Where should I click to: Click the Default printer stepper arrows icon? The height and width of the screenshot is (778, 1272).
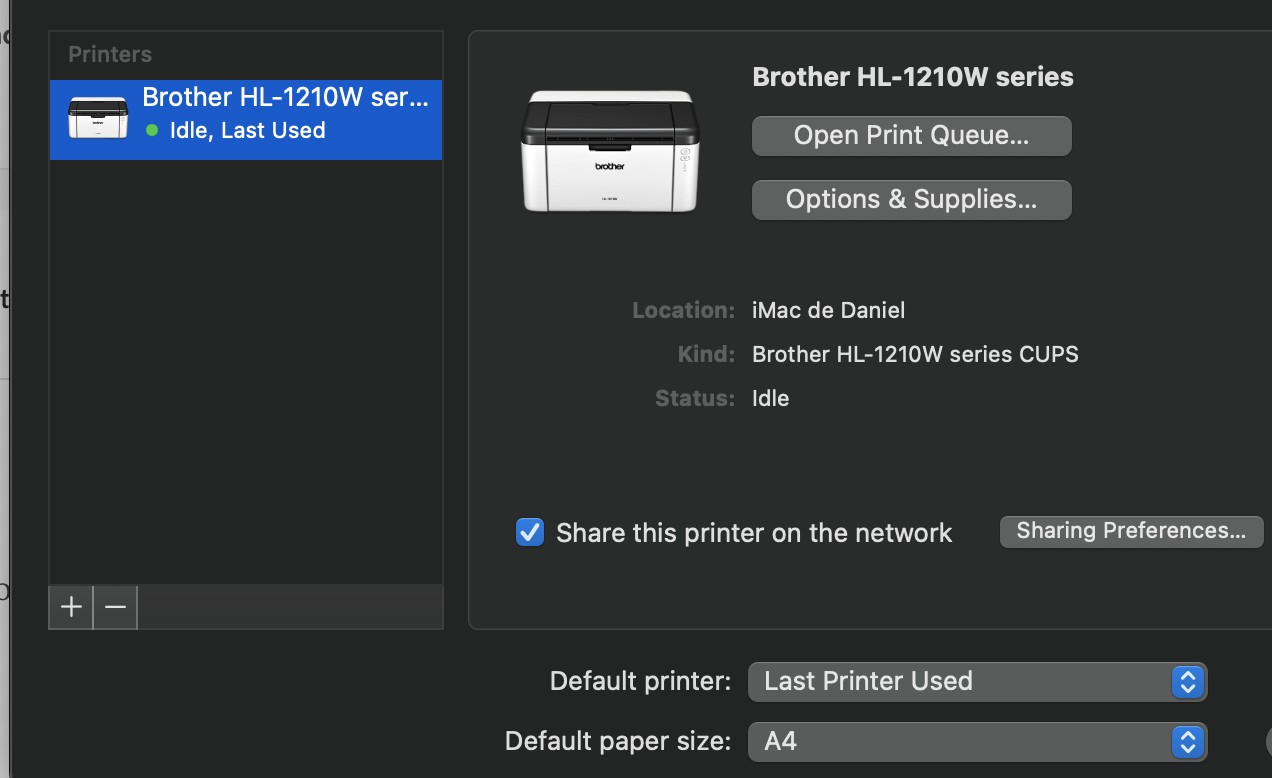(1188, 681)
